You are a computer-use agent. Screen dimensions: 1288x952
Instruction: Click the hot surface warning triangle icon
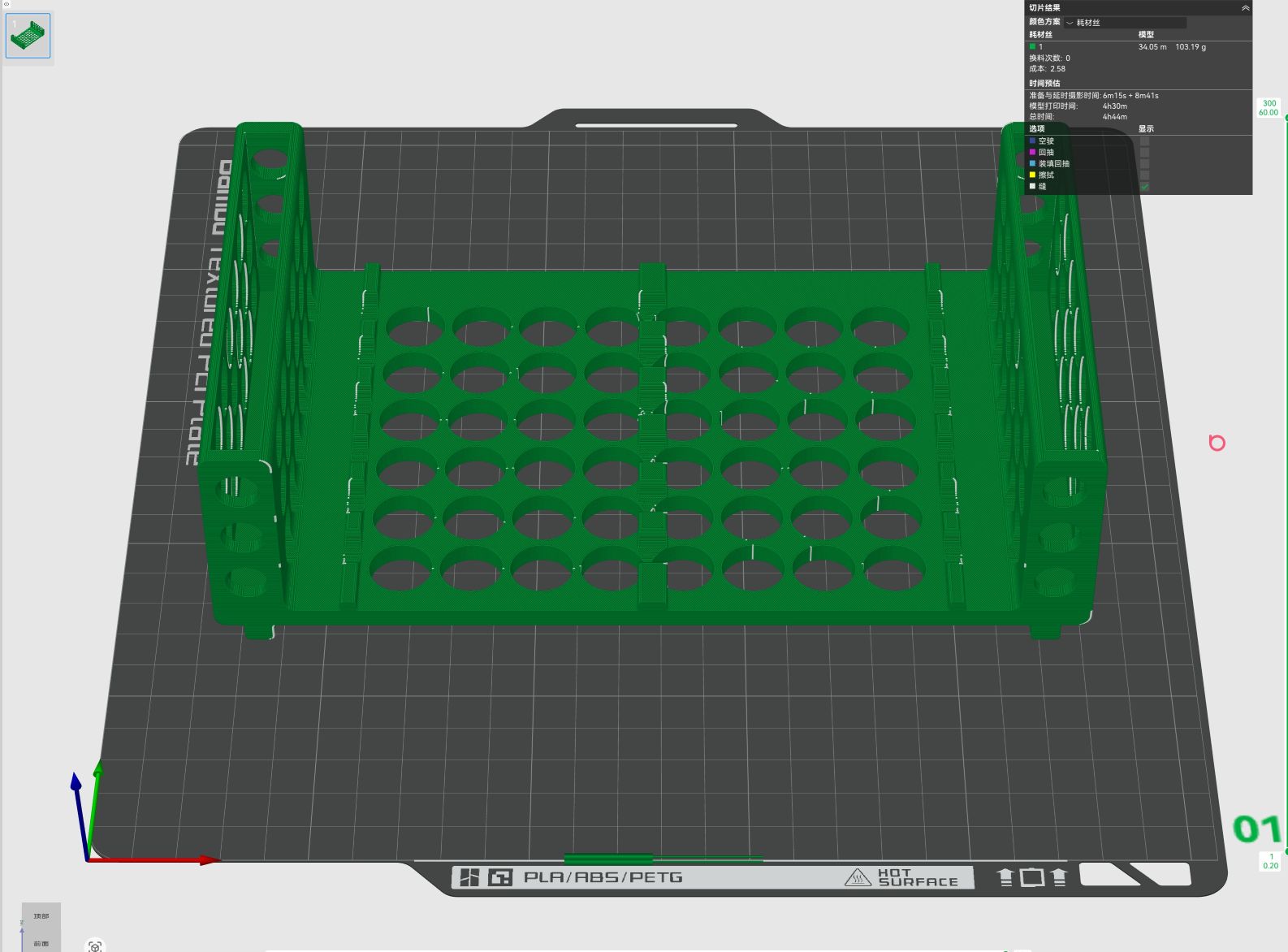(858, 877)
